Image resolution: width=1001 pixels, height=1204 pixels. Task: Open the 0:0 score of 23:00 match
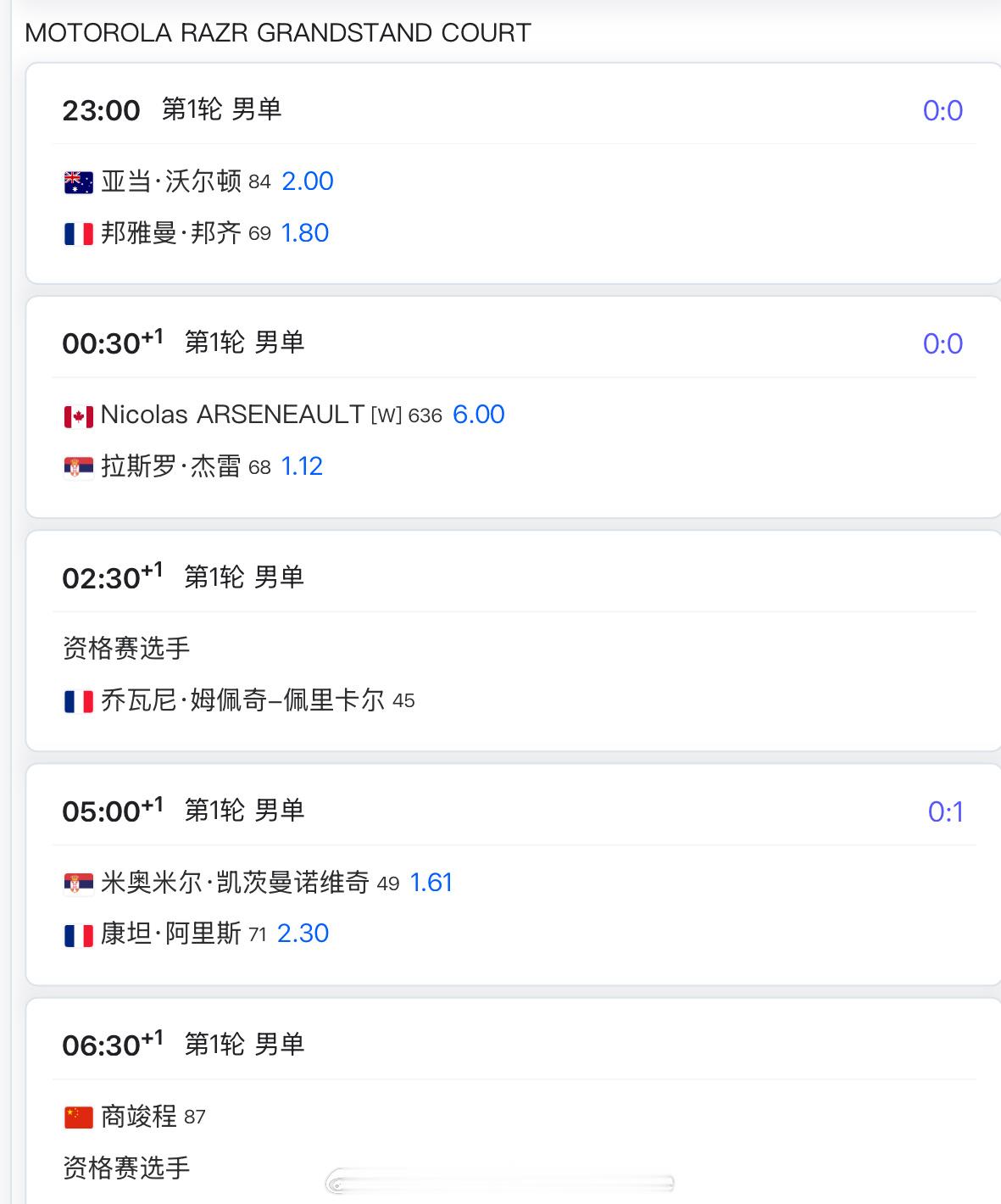pyautogui.click(x=943, y=111)
